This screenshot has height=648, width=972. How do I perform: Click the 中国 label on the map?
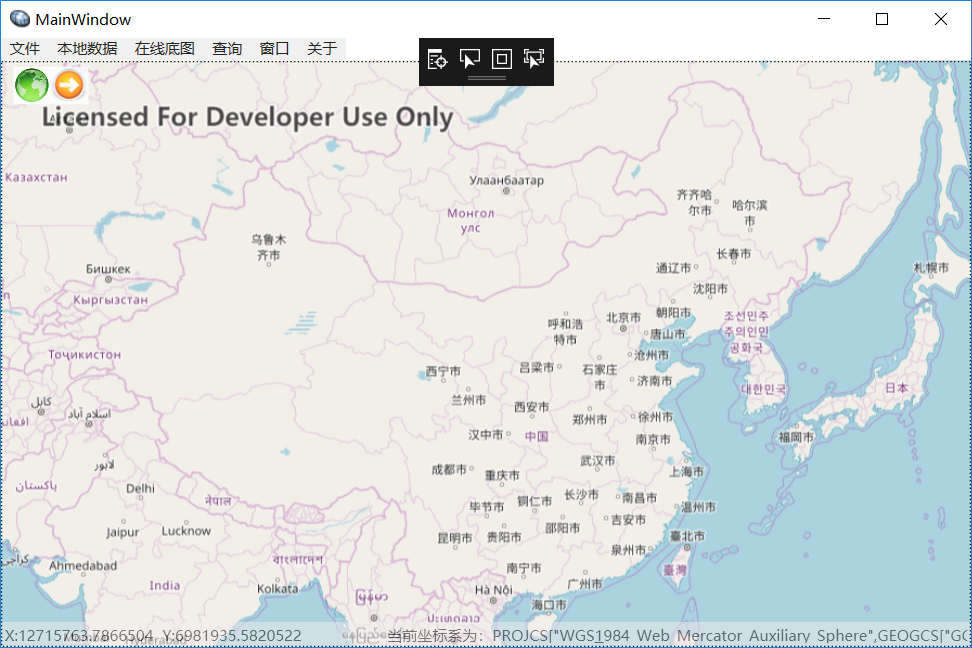536,436
